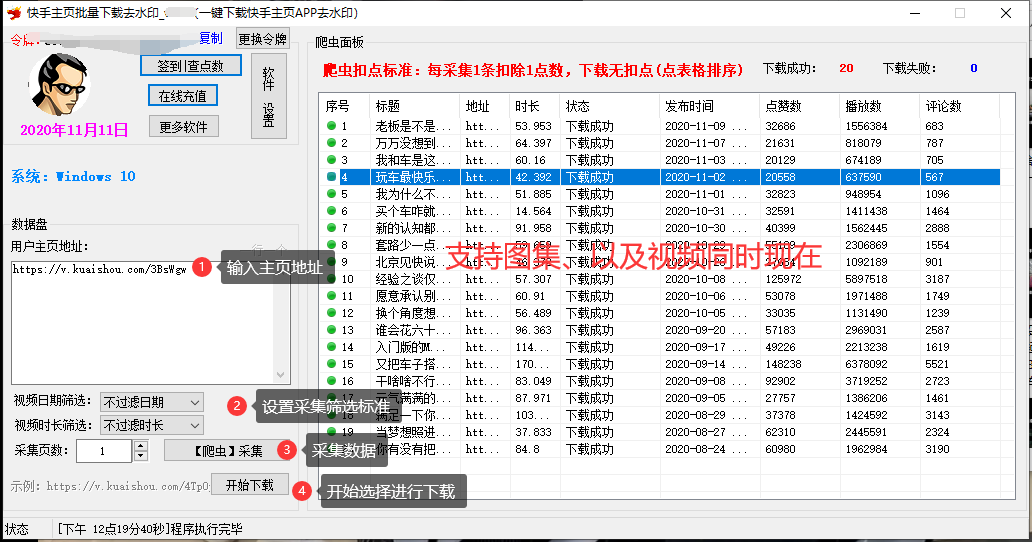This screenshot has width=1032, height=542.
Task: Open 更多软件 button
Action: [x=184, y=127]
